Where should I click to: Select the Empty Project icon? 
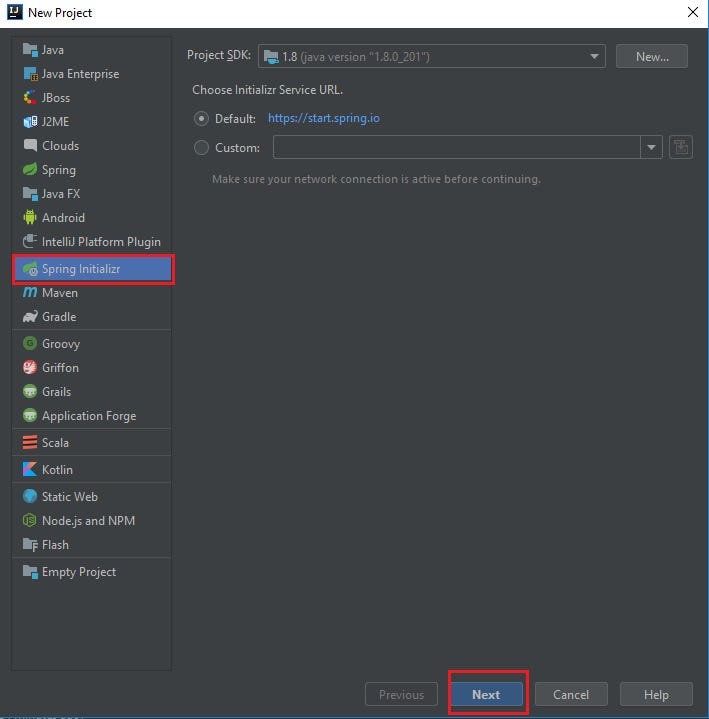[x=30, y=571]
